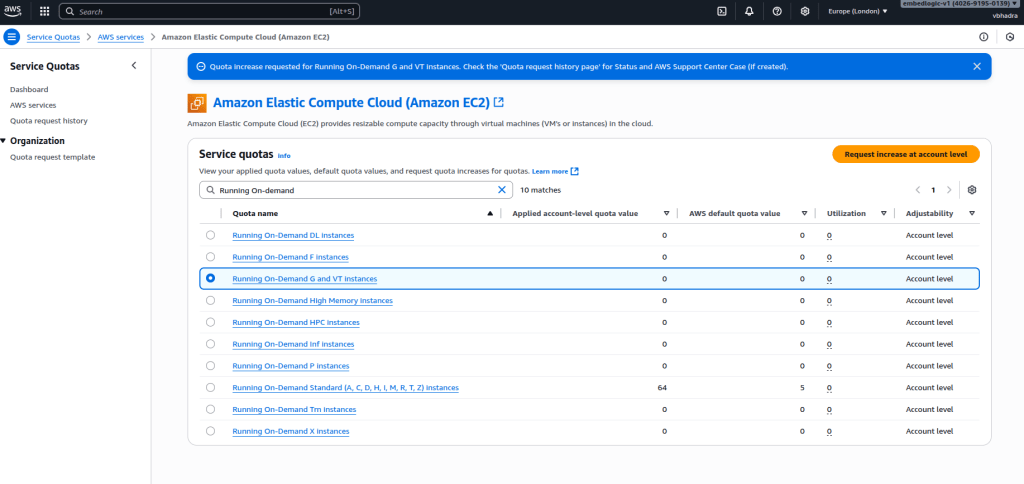Screen dimensions: 1024x484
Task: Collapse the Organization section in sidebar
Action: point(4,141)
